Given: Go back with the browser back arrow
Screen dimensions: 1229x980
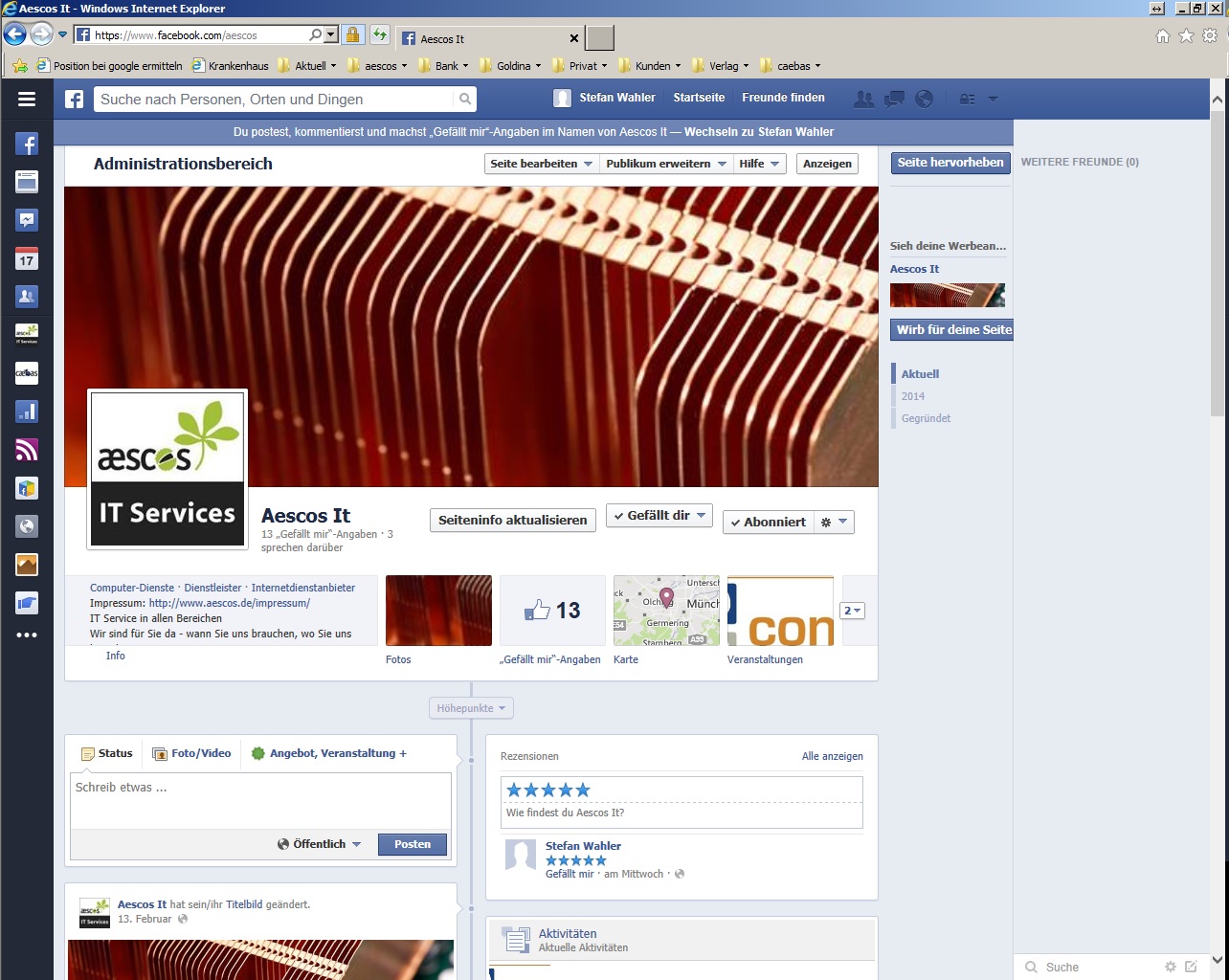Looking at the screenshot, I should click(x=14, y=34).
